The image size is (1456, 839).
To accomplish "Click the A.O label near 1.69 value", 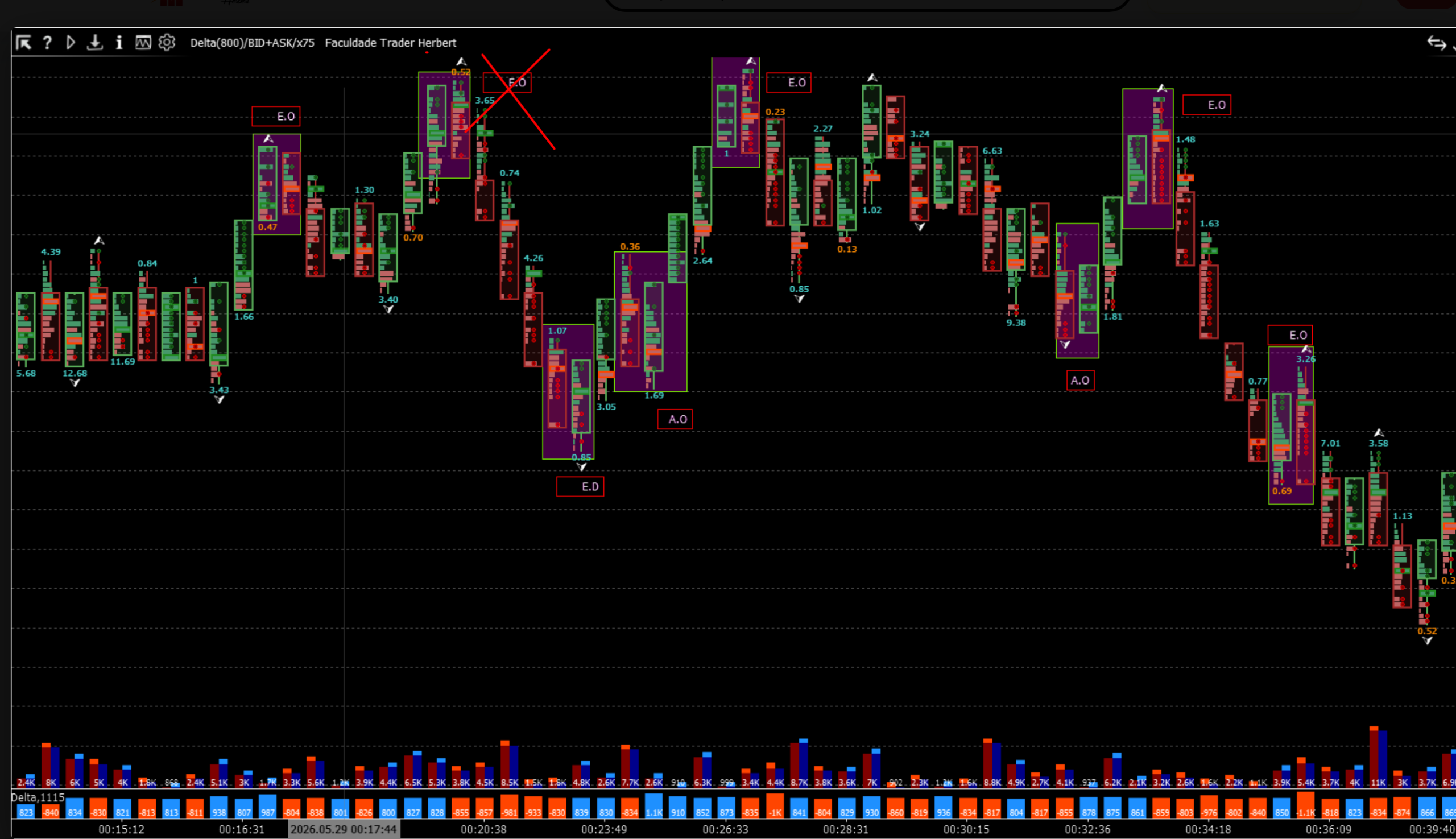I will coord(675,420).
